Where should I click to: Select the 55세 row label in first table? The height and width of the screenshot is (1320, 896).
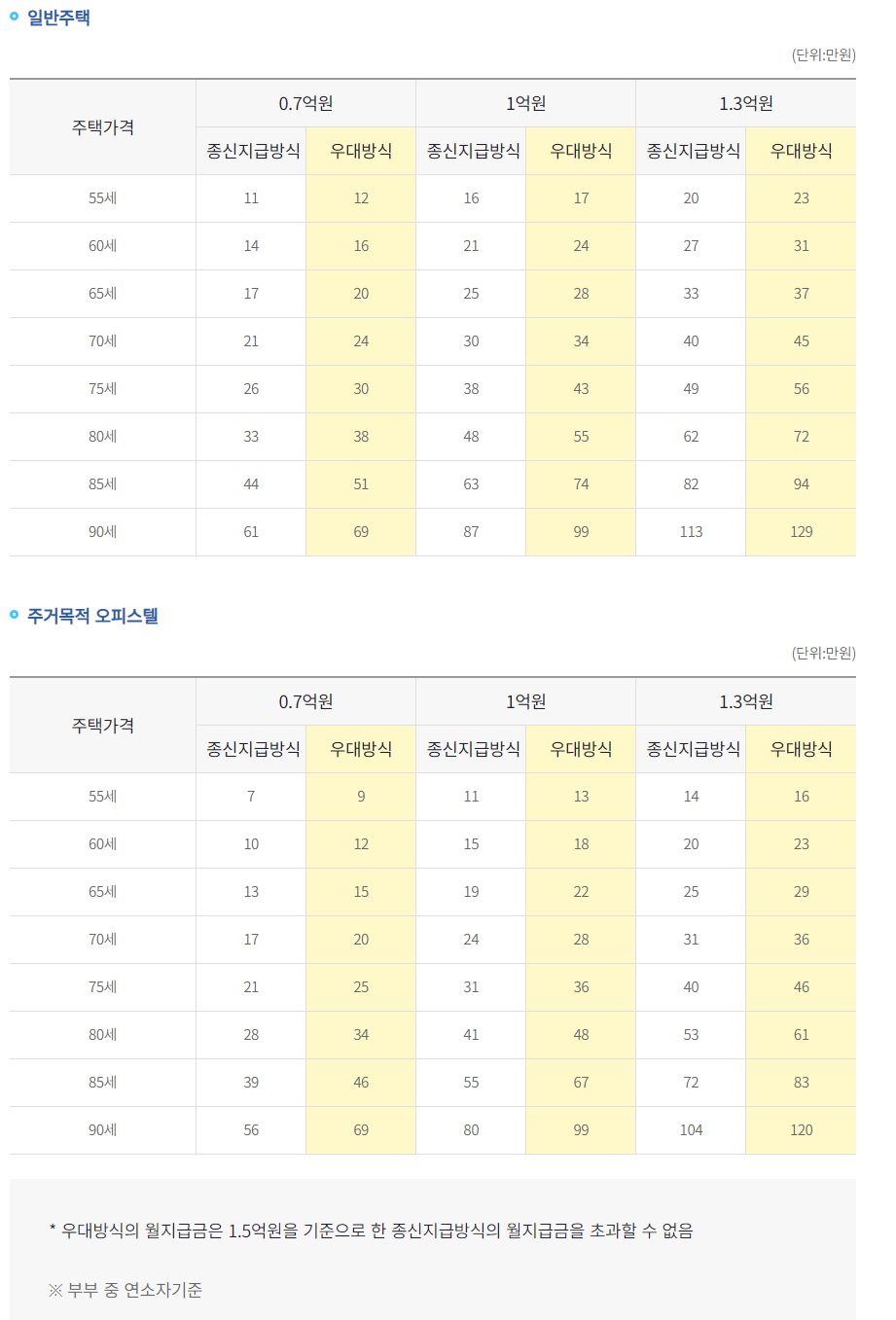tap(102, 198)
